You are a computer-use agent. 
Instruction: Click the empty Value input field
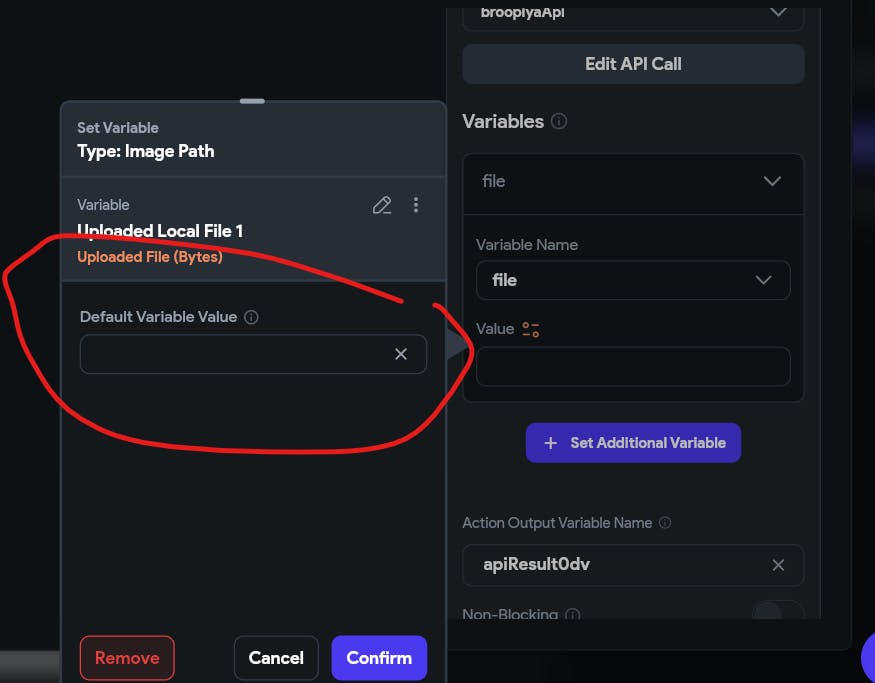(633, 366)
